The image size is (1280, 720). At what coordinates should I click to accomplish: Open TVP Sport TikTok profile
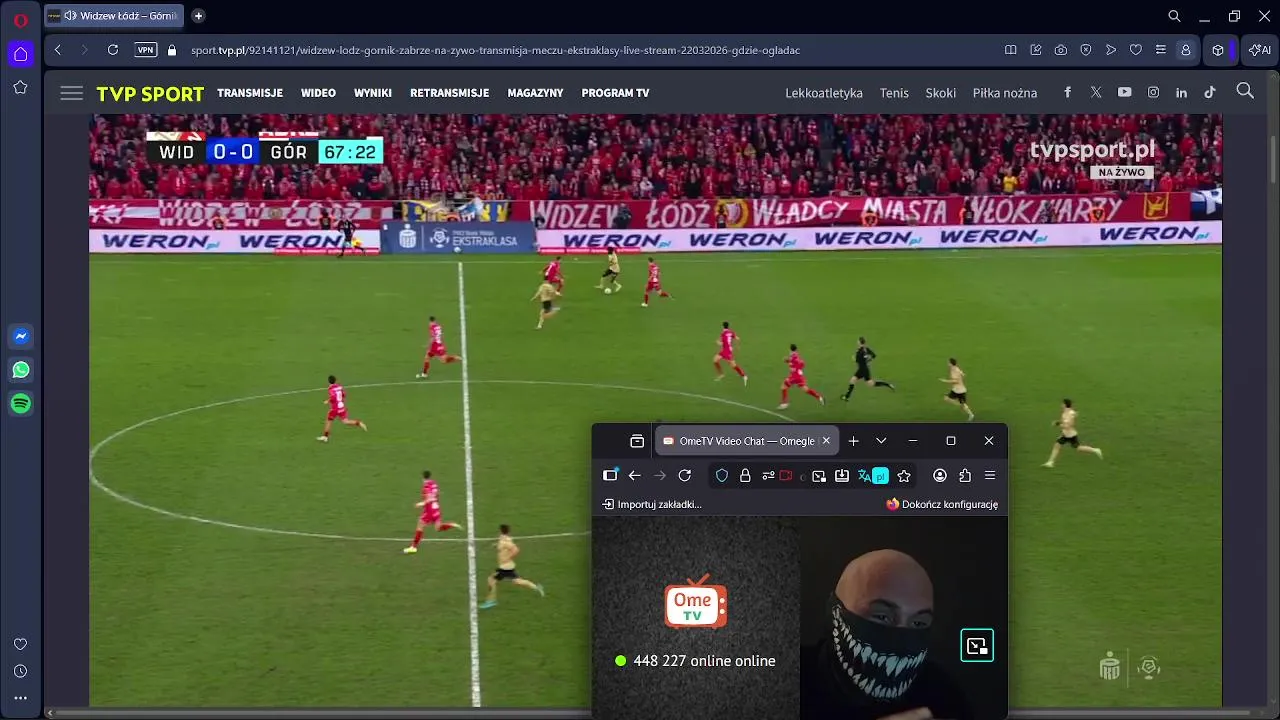1210,92
